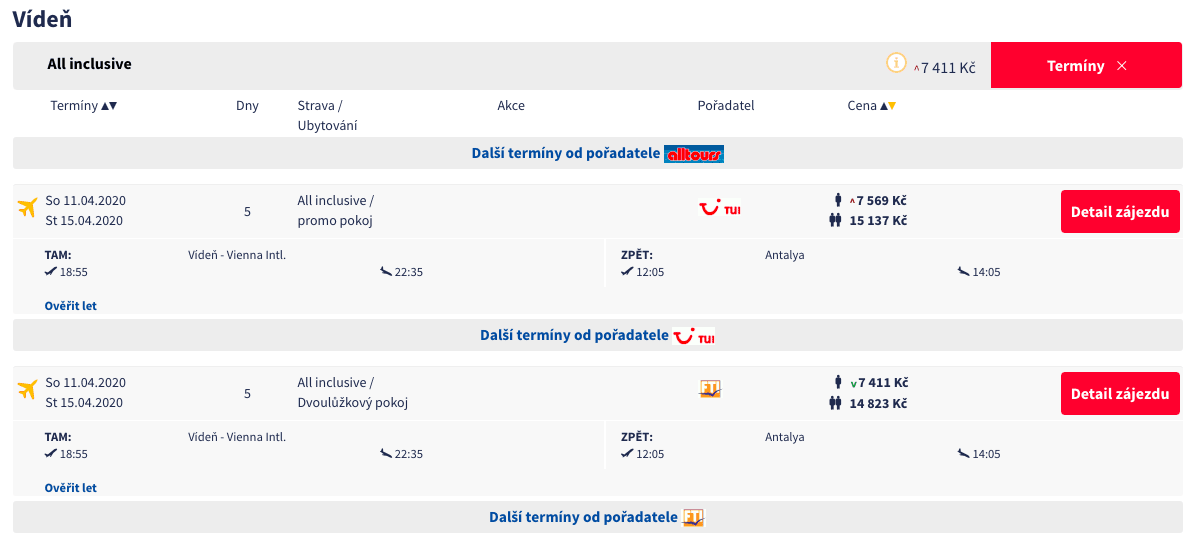This screenshot has width=1195, height=541.
Task: Sort by the Cena column arrows
Action: point(887,106)
